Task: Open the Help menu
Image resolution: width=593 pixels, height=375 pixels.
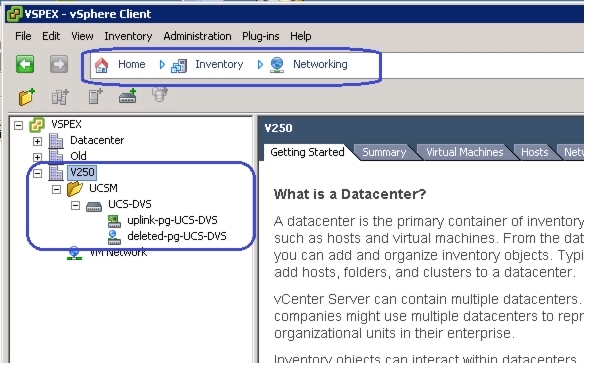Action: point(301,36)
